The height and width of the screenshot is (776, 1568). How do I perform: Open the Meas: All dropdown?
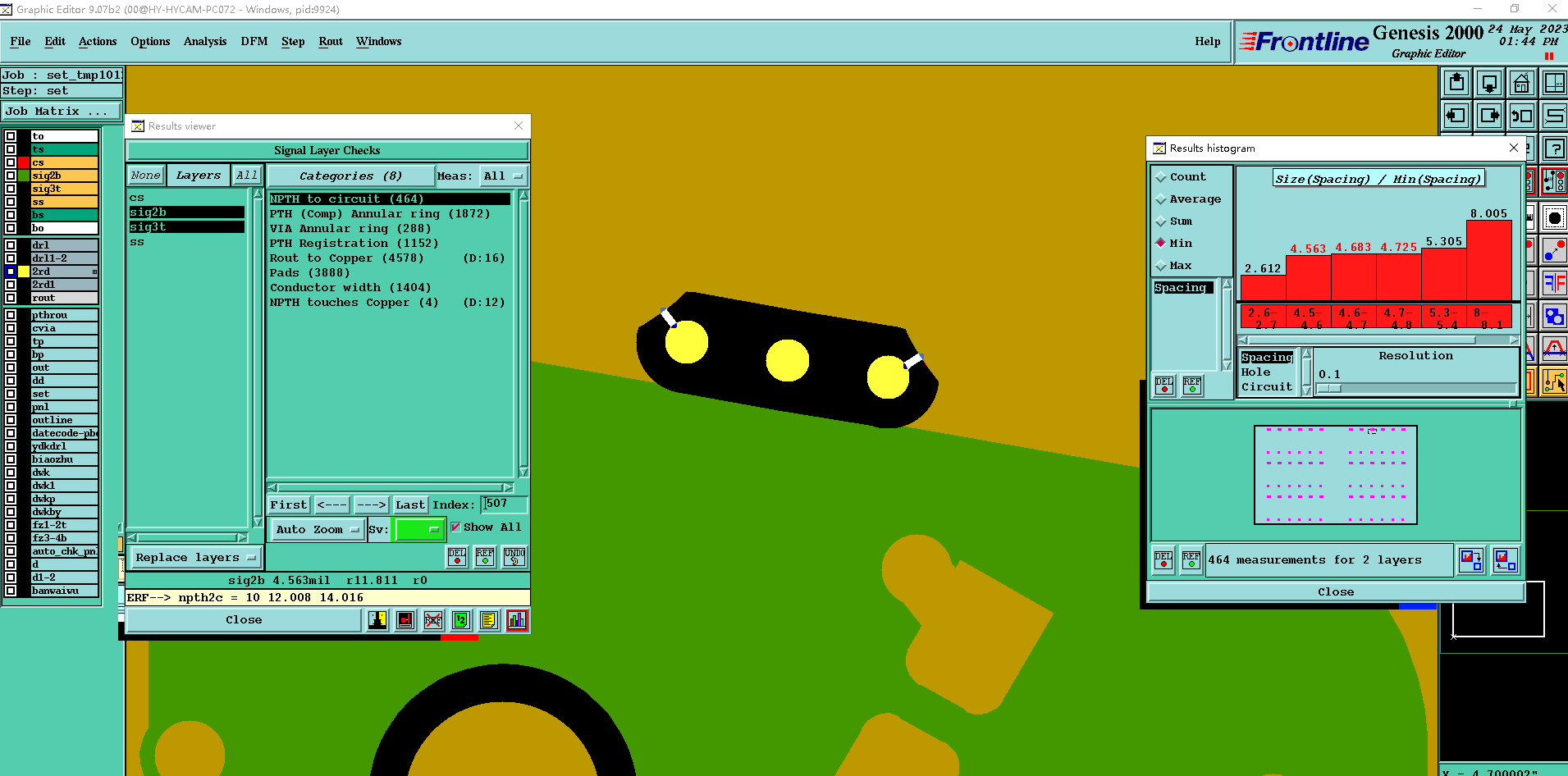pos(503,176)
